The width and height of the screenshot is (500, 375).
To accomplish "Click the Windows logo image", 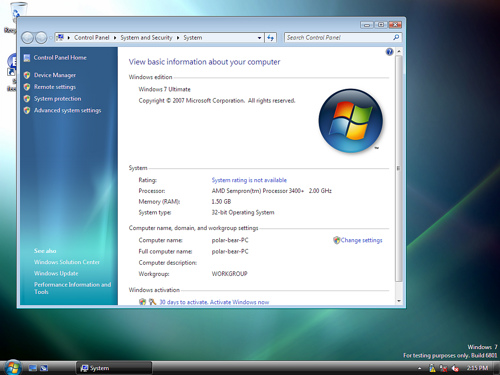I will [x=351, y=121].
